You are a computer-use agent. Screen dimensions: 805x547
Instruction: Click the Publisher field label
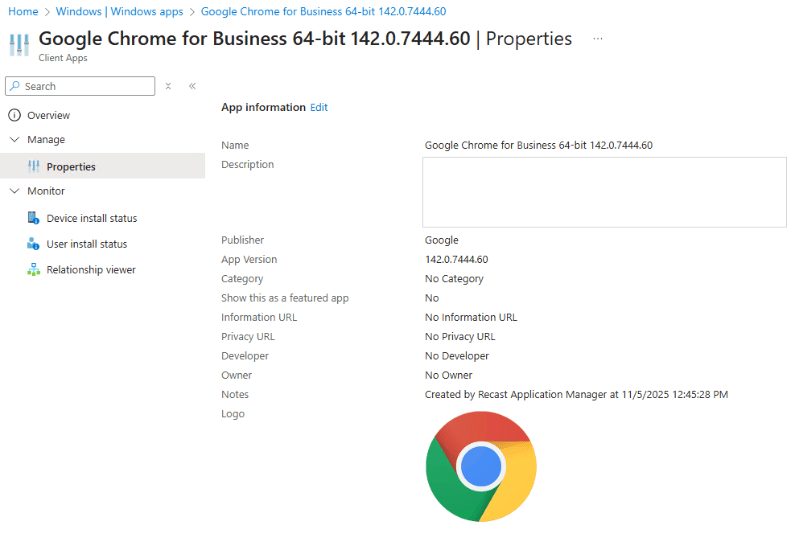[242, 240]
